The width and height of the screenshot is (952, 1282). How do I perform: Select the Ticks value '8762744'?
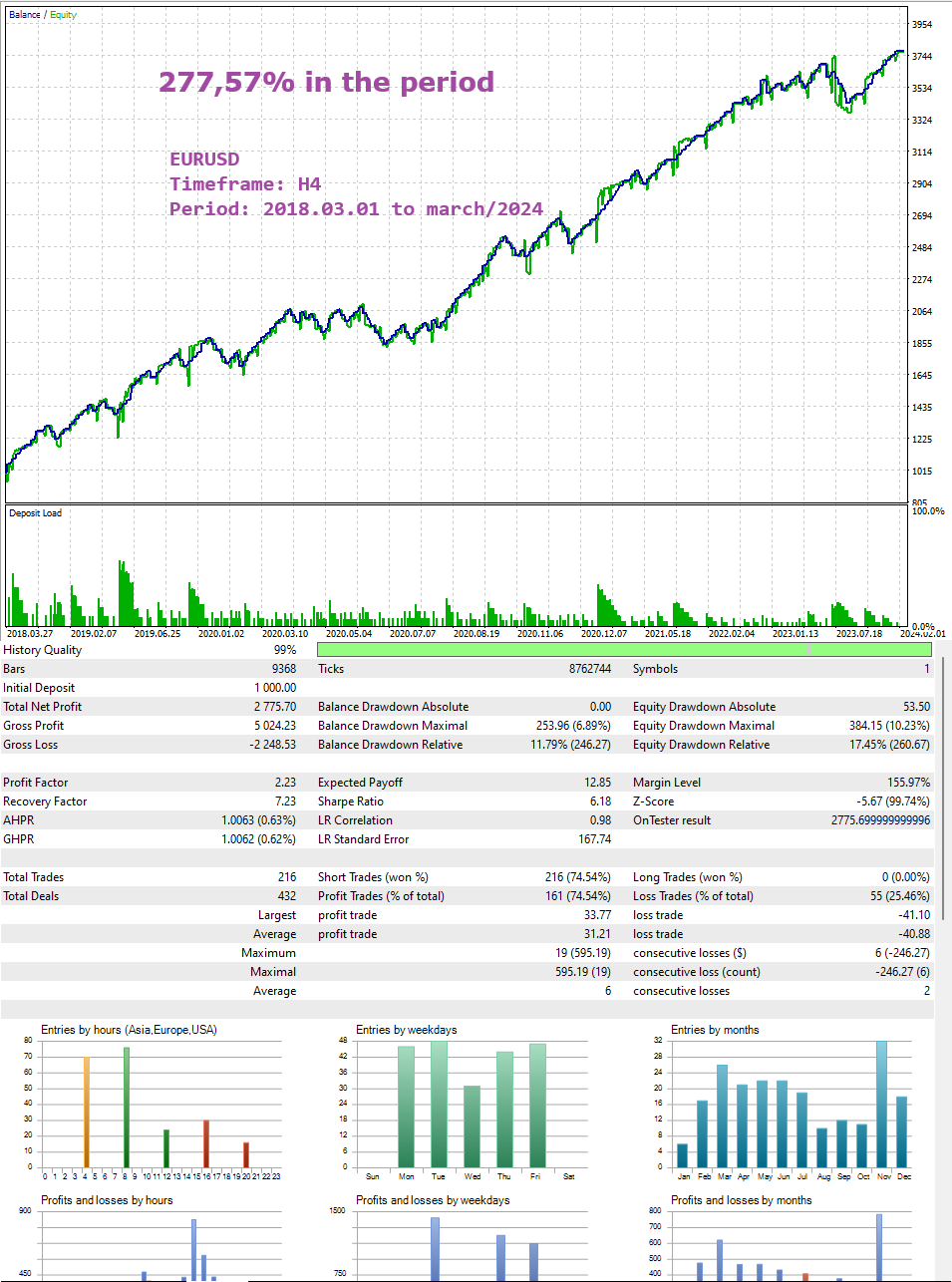click(590, 669)
